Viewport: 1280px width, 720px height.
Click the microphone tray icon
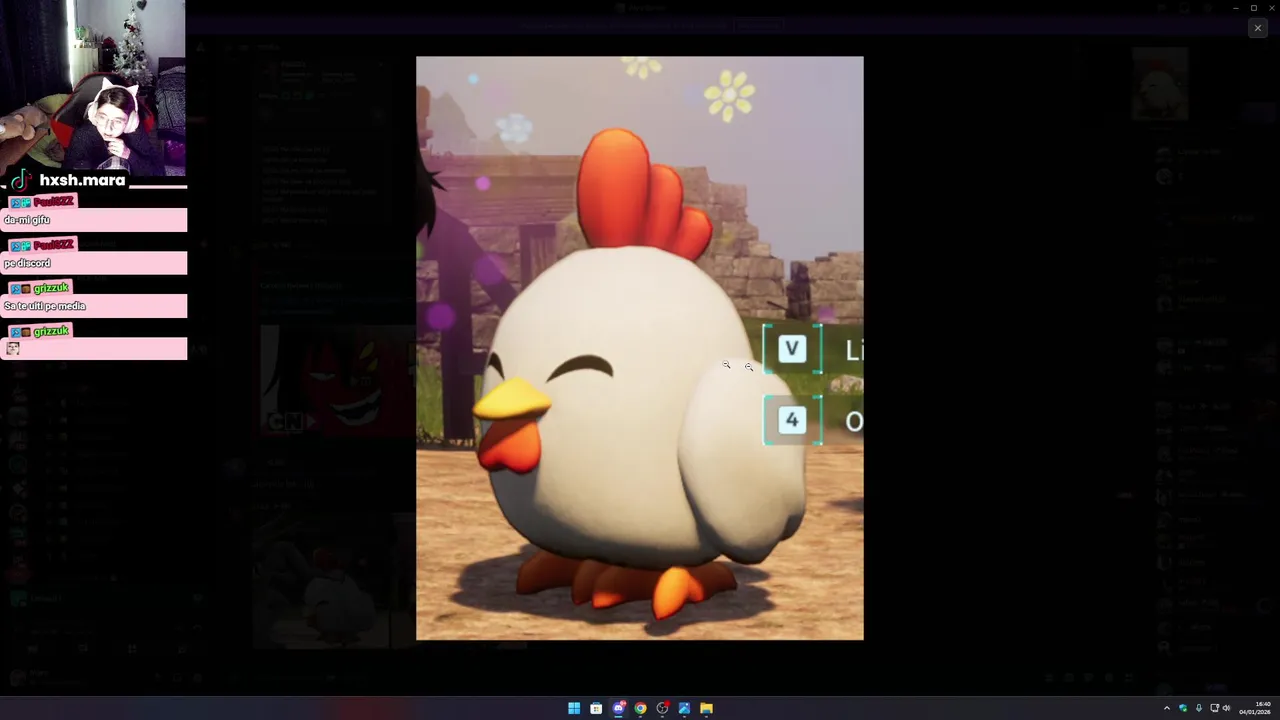click(x=1198, y=708)
